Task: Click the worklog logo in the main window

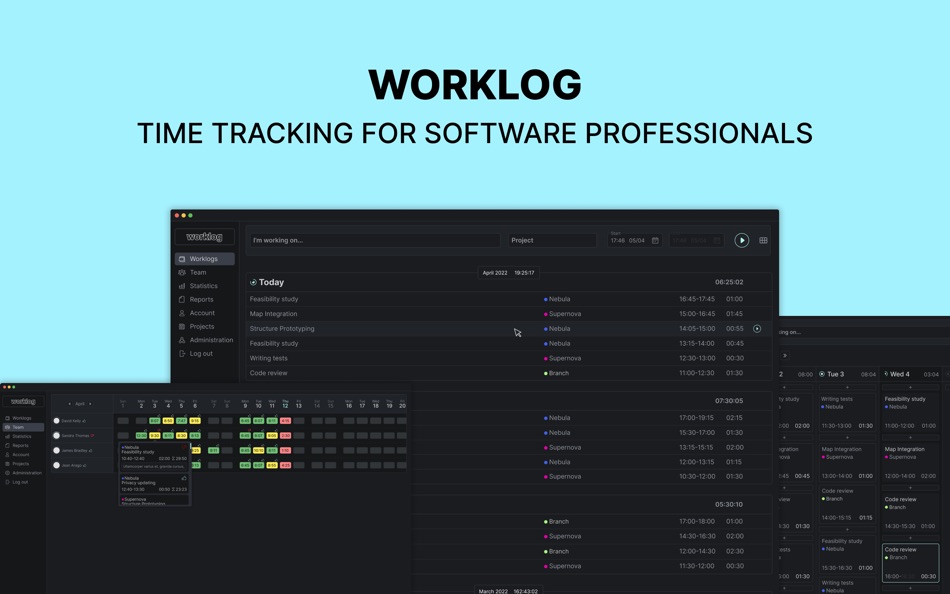Action: (x=204, y=236)
